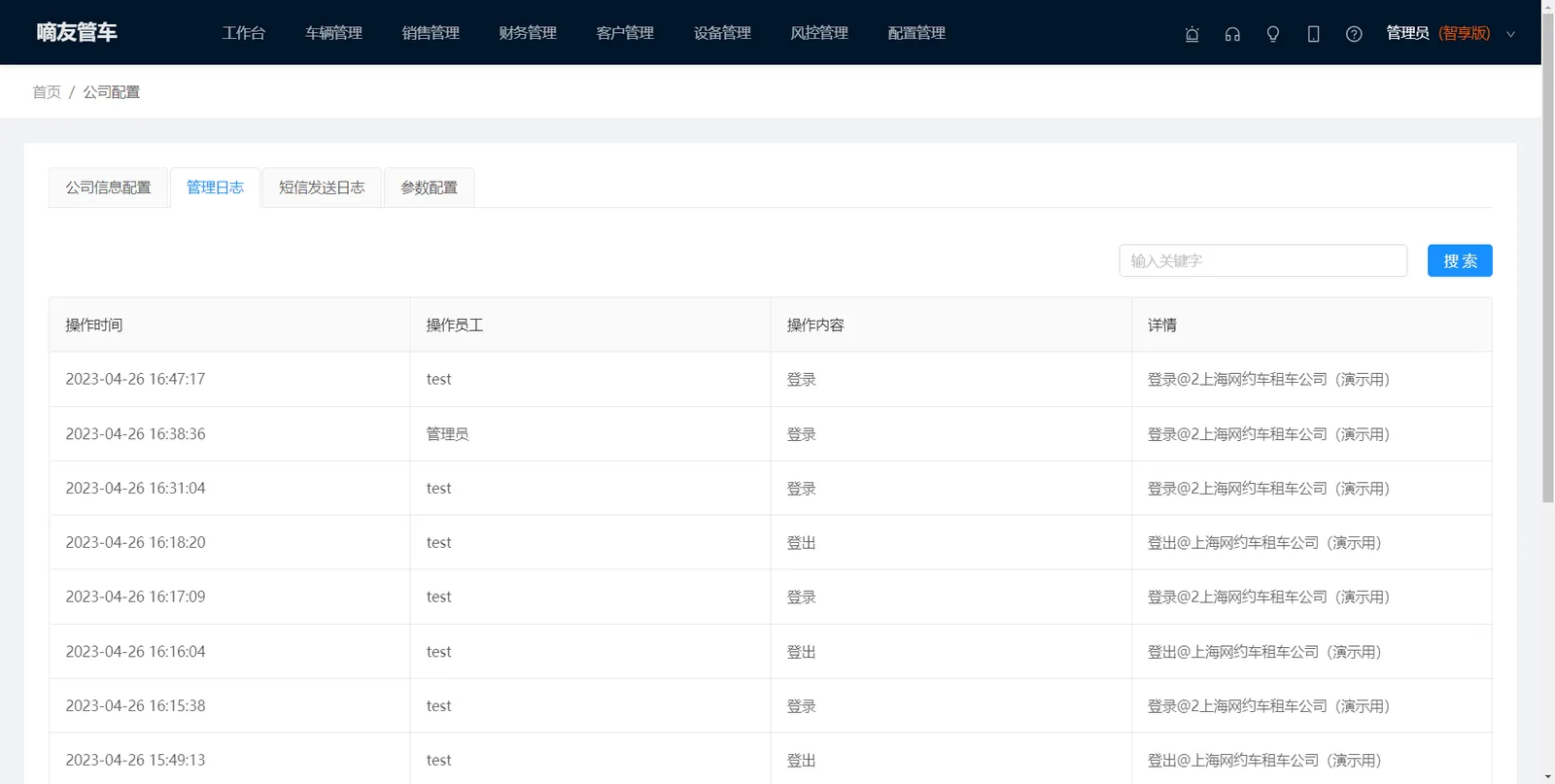1555x784 pixels.
Task: Open the mobile phone icon in header
Action: pyautogui.click(x=1313, y=34)
